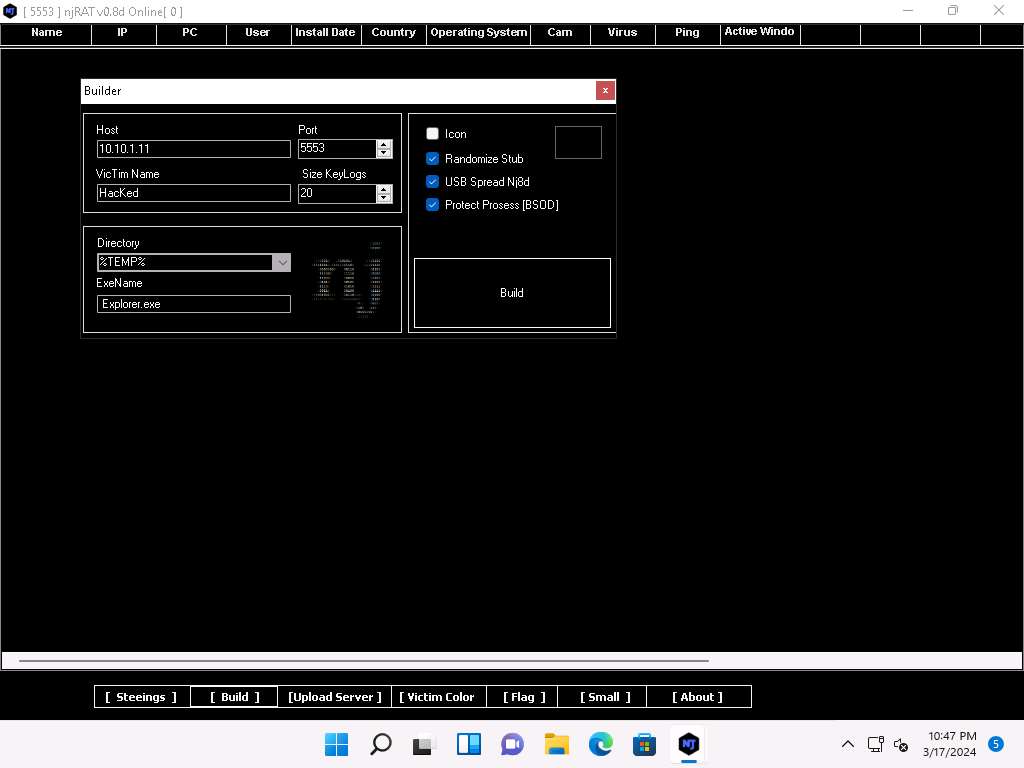The image size is (1024, 768).
Task: Click the [ Victim Color ] button
Action: point(437,697)
